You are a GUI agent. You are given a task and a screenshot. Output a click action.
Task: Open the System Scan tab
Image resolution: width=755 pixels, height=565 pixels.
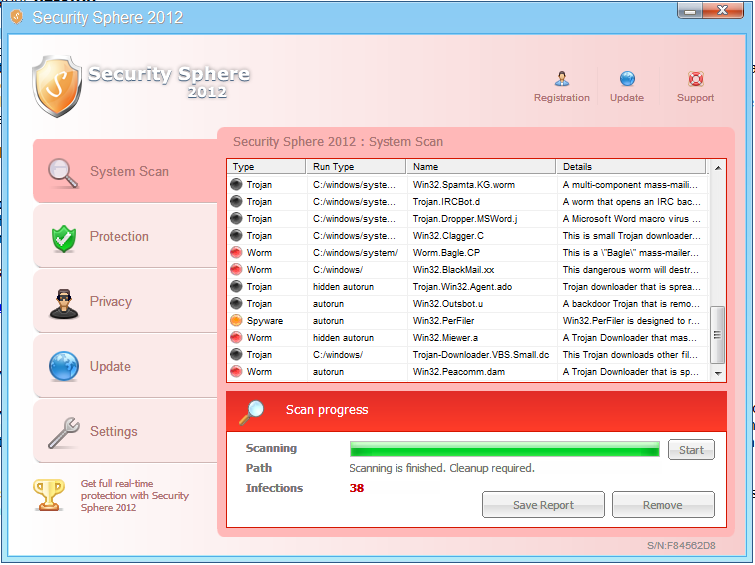tap(125, 171)
